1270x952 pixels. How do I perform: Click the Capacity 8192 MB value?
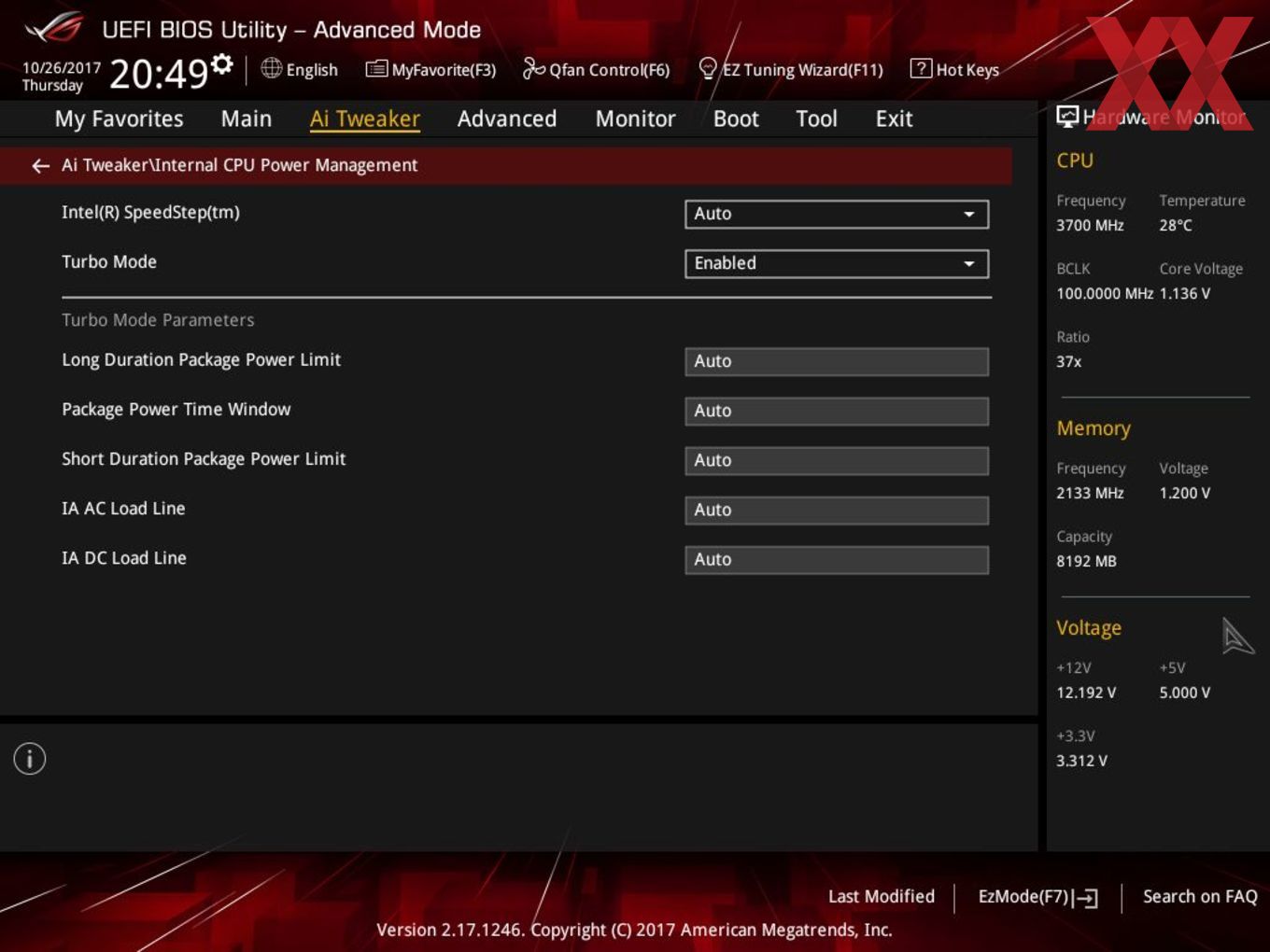click(x=1086, y=561)
